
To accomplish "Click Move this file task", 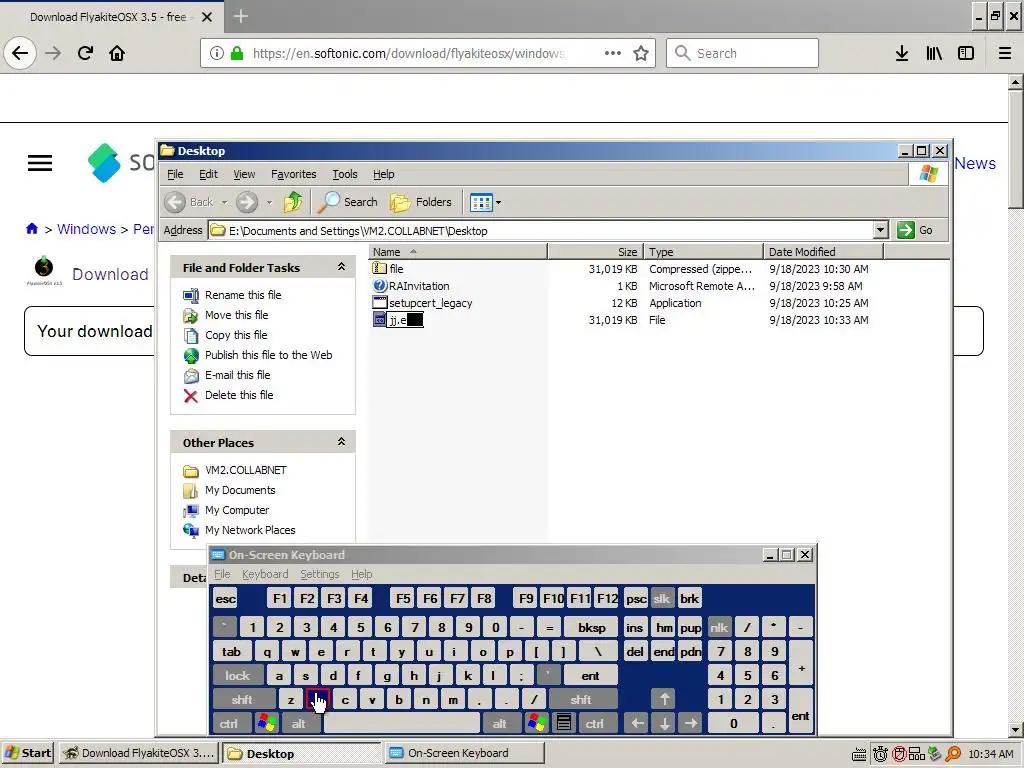I will click(236, 315).
